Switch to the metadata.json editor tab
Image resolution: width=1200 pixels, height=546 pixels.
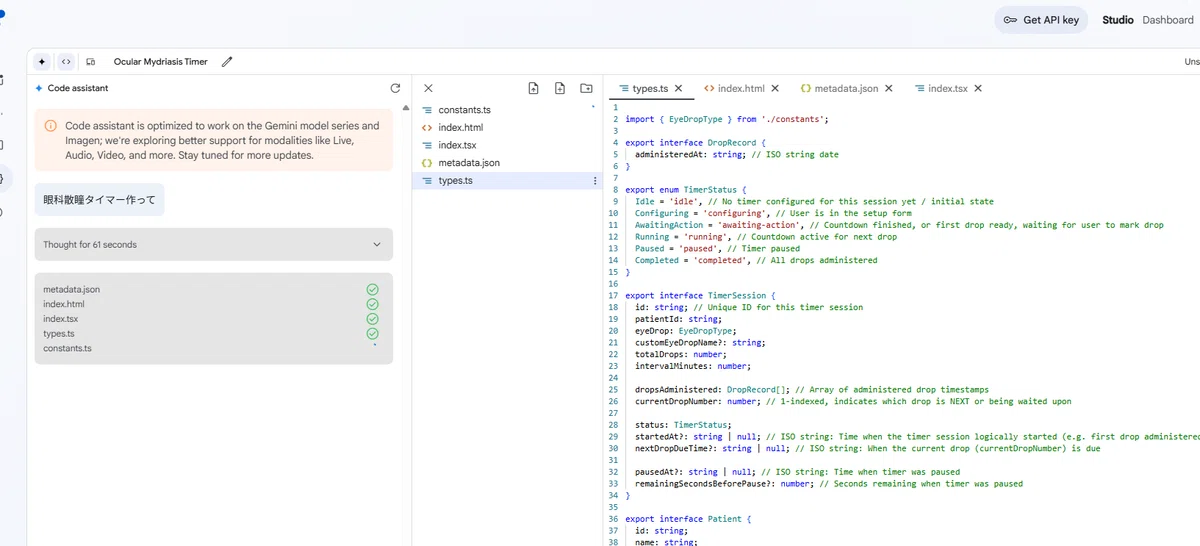(847, 88)
